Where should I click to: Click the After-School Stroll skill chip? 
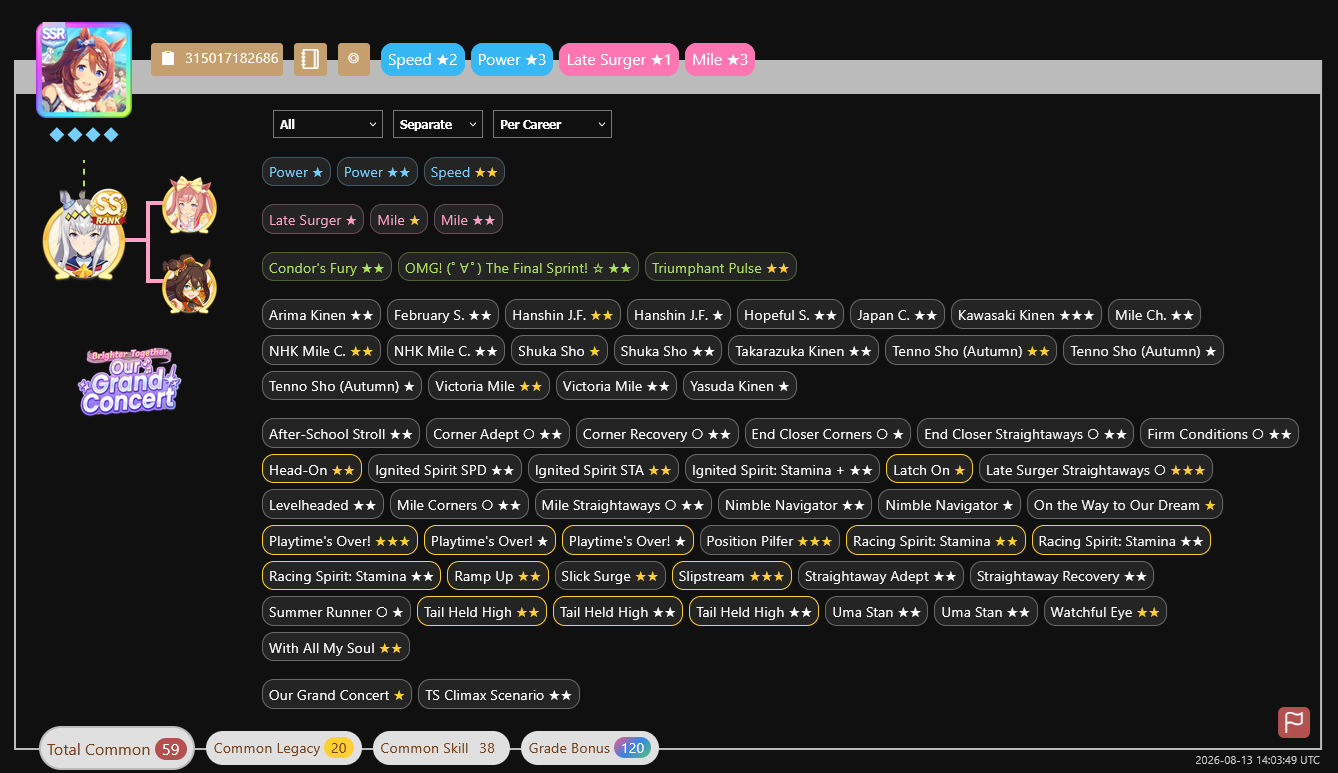341,434
